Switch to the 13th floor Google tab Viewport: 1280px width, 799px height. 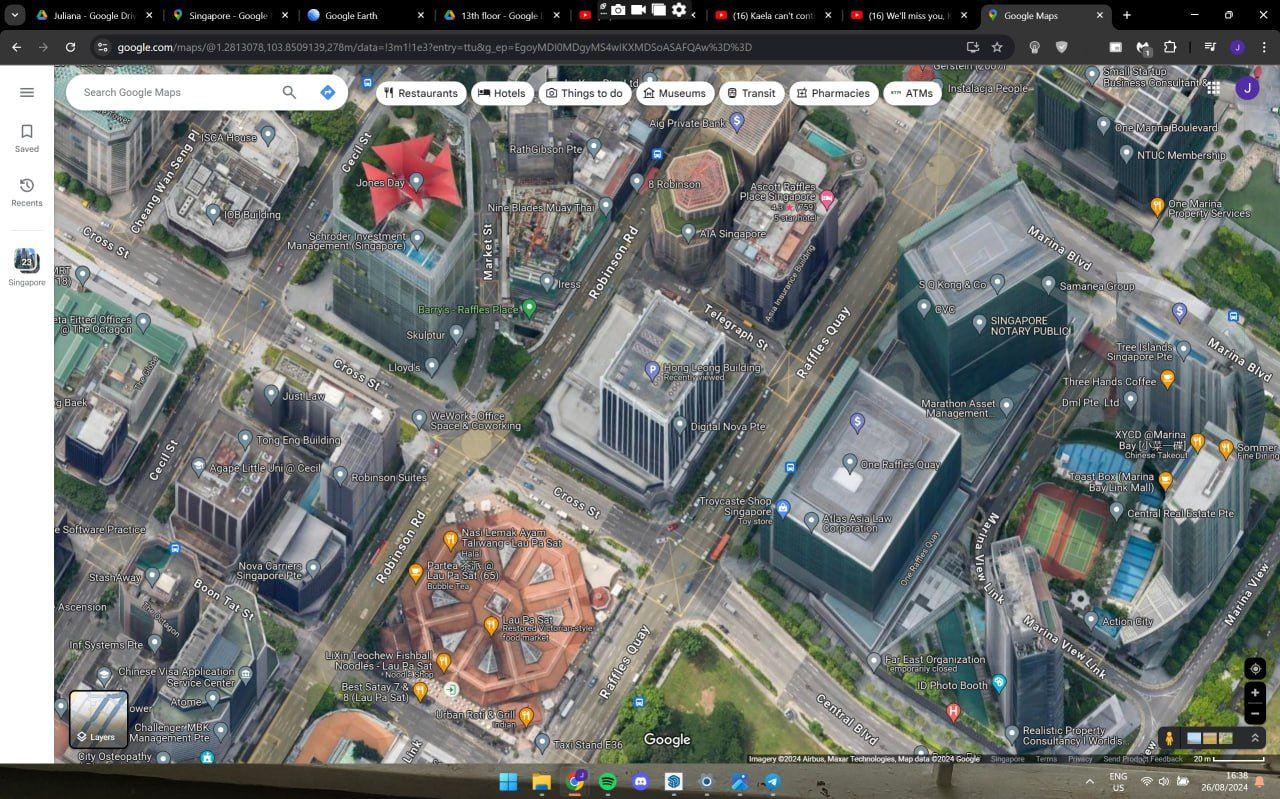(x=502, y=15)
